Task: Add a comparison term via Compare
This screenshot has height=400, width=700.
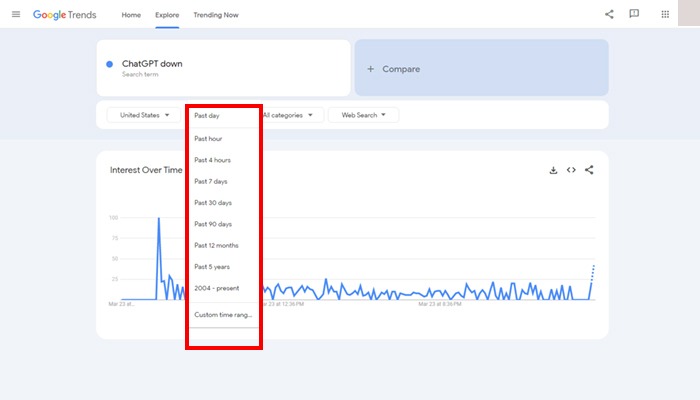Action: [x=482, y=68]
